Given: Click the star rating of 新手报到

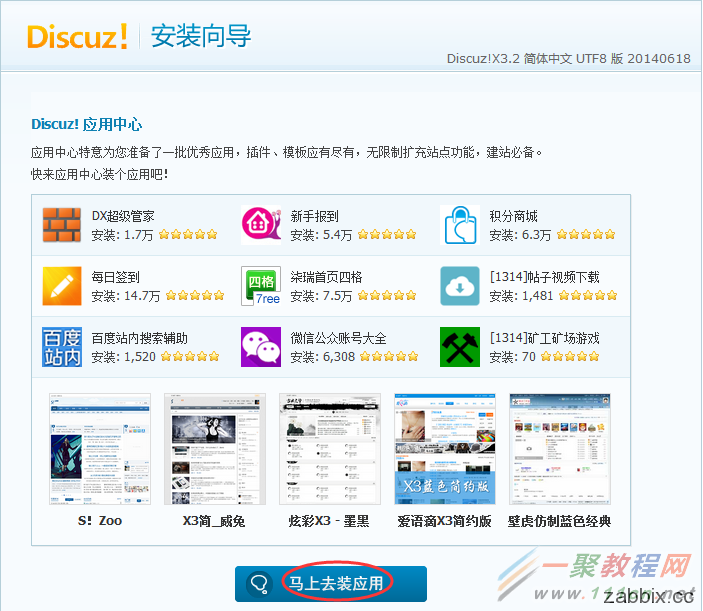Looking at the screenshot, I should tap(387, 234).
